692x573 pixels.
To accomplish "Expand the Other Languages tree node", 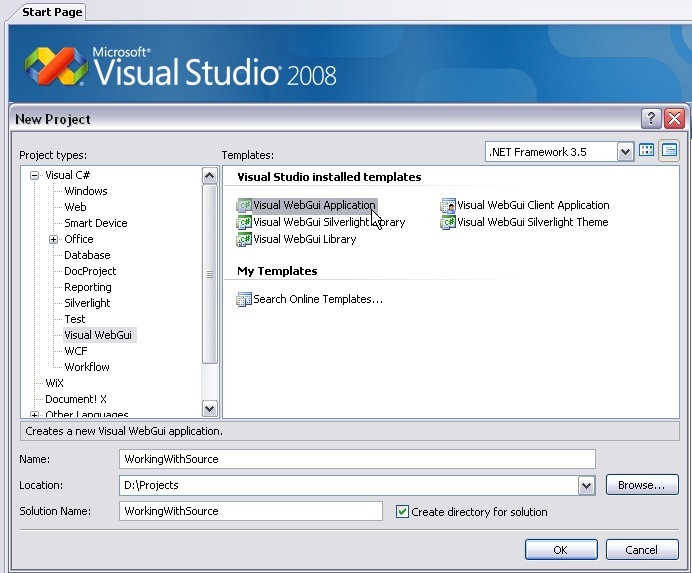I will point(34,415).
